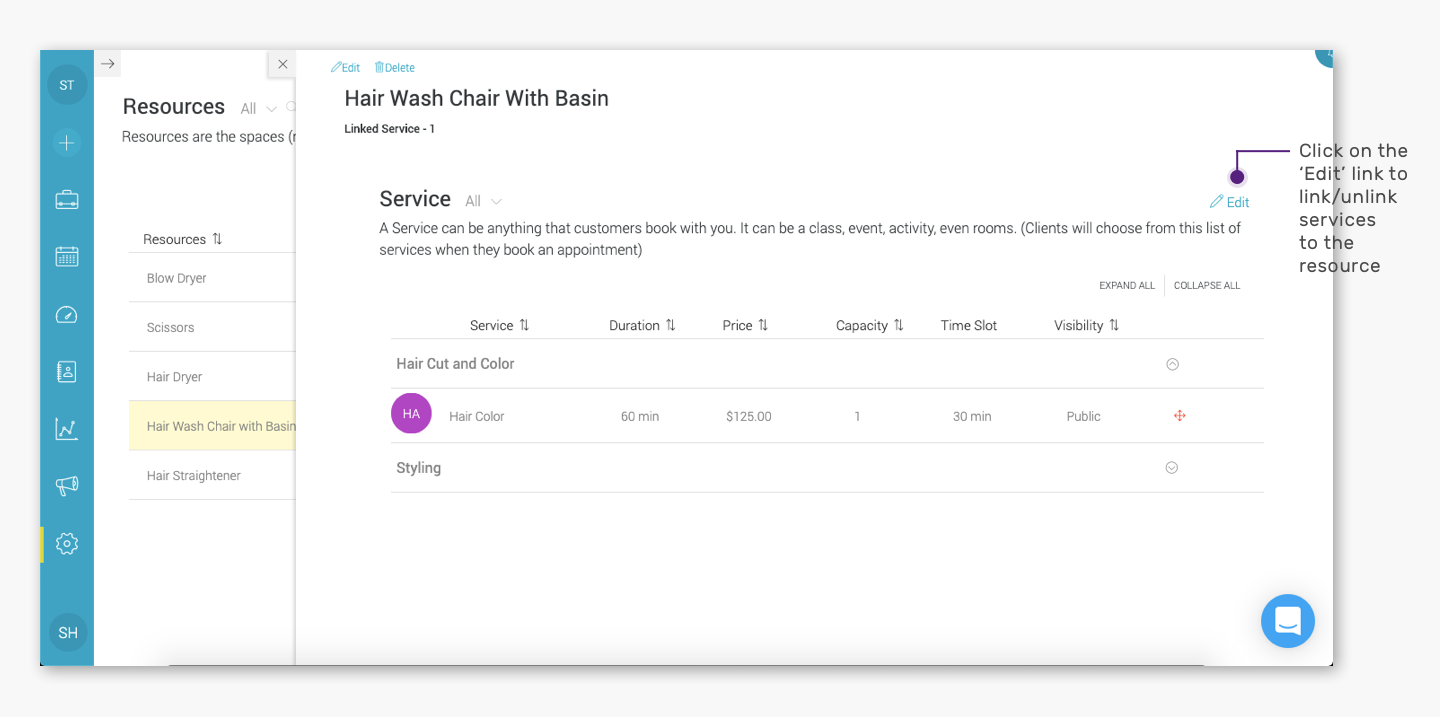This screenshot has width=1440, height=718.
Task: Select the Hair Dryer resource
Action: [212, 377]
